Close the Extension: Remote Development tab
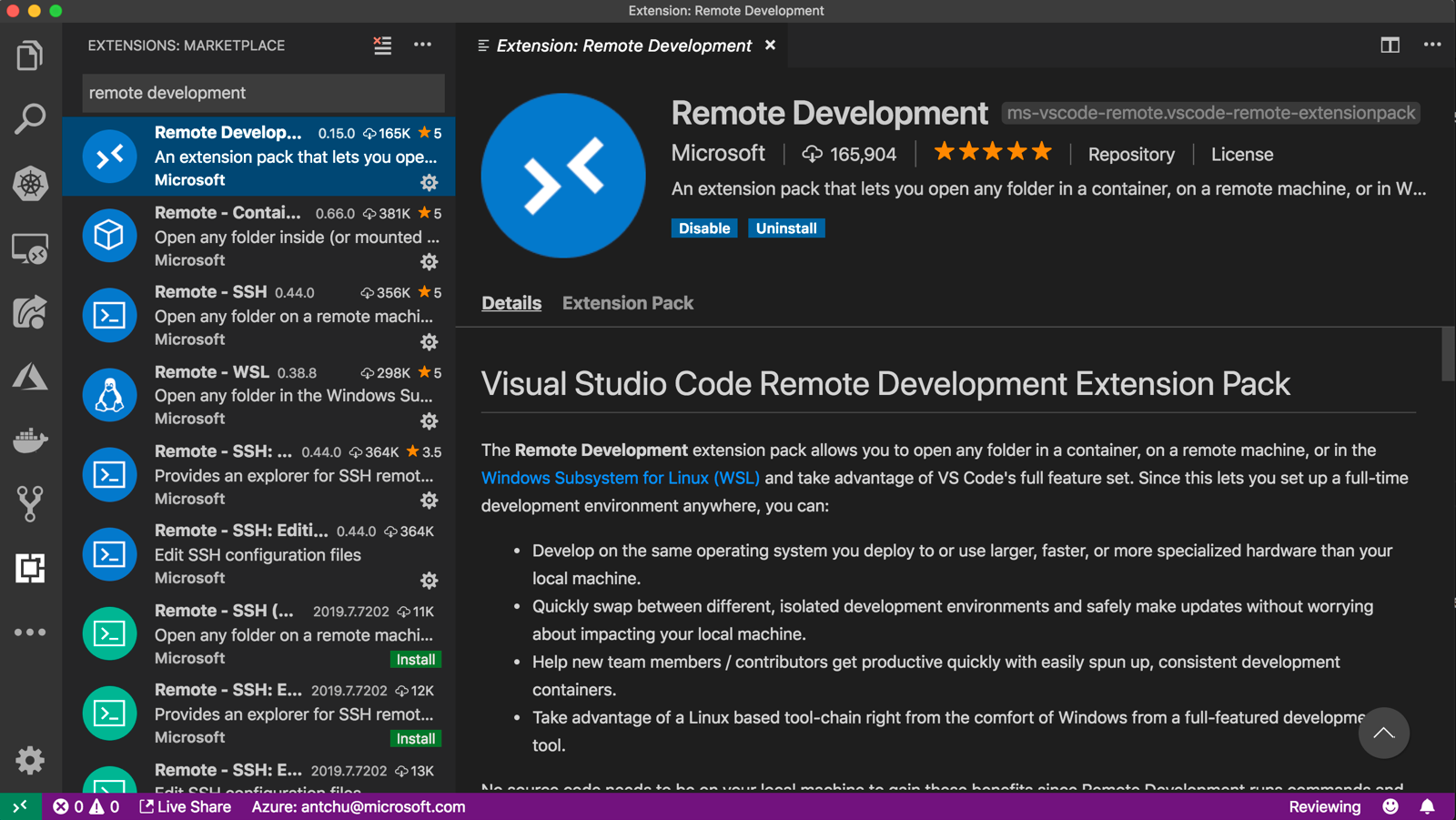 771,46
